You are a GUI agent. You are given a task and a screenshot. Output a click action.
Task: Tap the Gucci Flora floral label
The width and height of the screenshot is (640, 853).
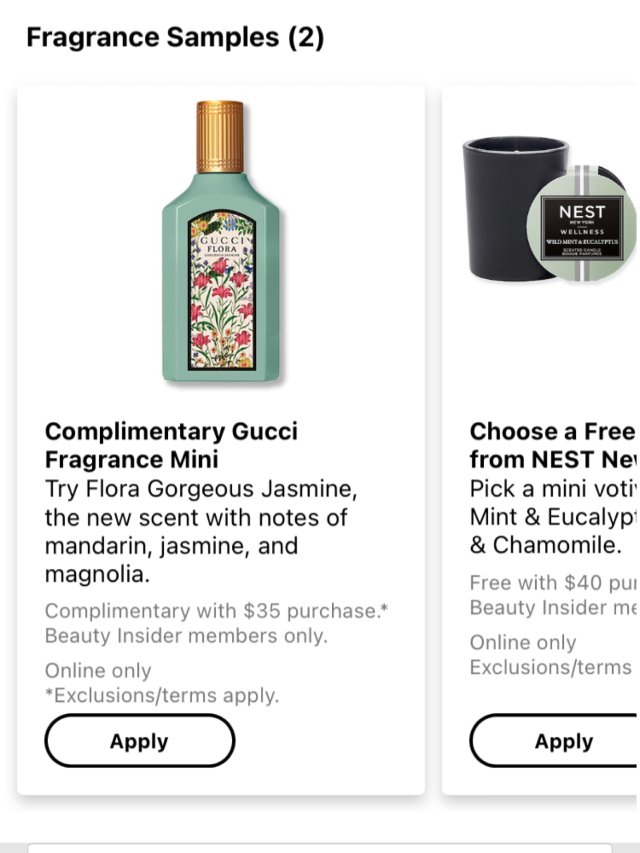tap(221, 292)
